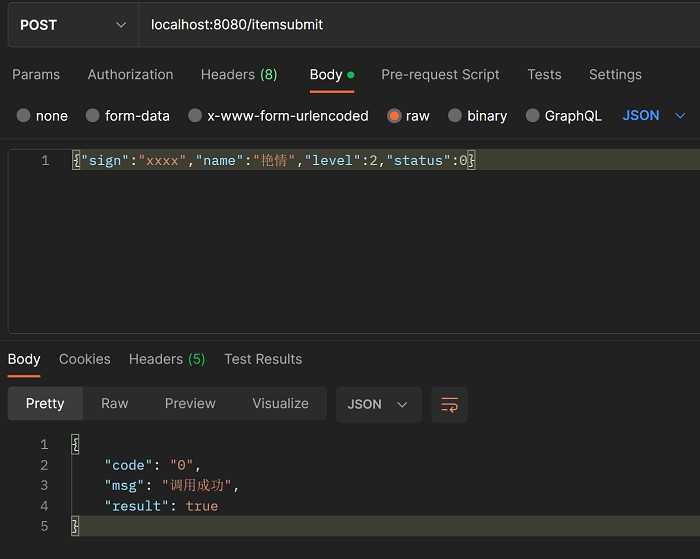View the Test Results tab
This screenshot has width=700, height=559.
[x=263, y=359]
